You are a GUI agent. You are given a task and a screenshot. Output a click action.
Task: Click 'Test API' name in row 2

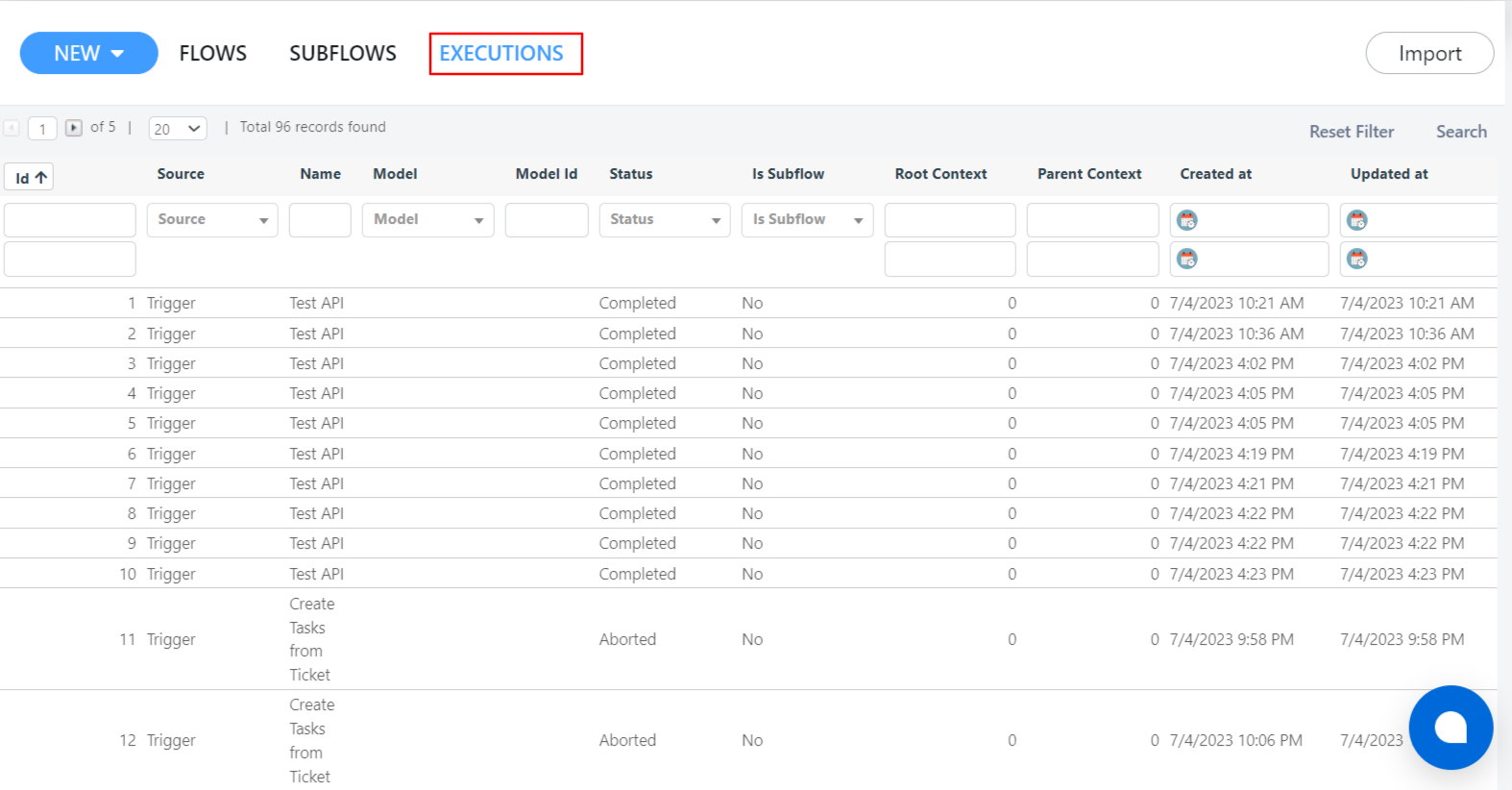[317, 333]
